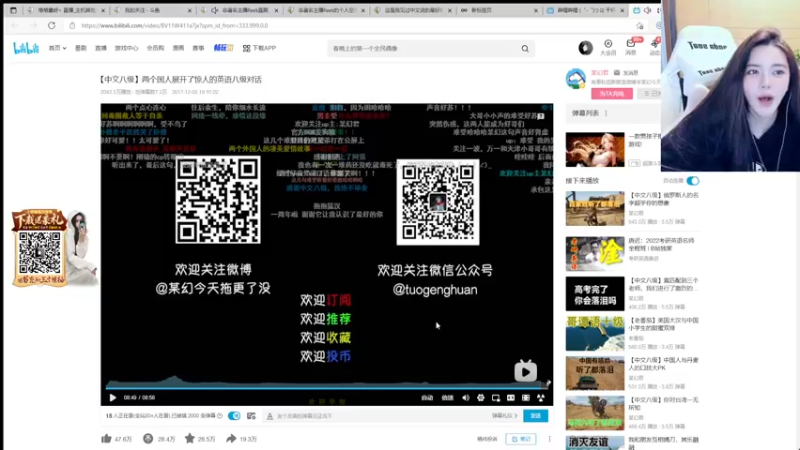Expand the 弹幕礼仪 chevron link
Image resolution: width=800 pixels, height=450 pixels.
(x=505, y=416)
